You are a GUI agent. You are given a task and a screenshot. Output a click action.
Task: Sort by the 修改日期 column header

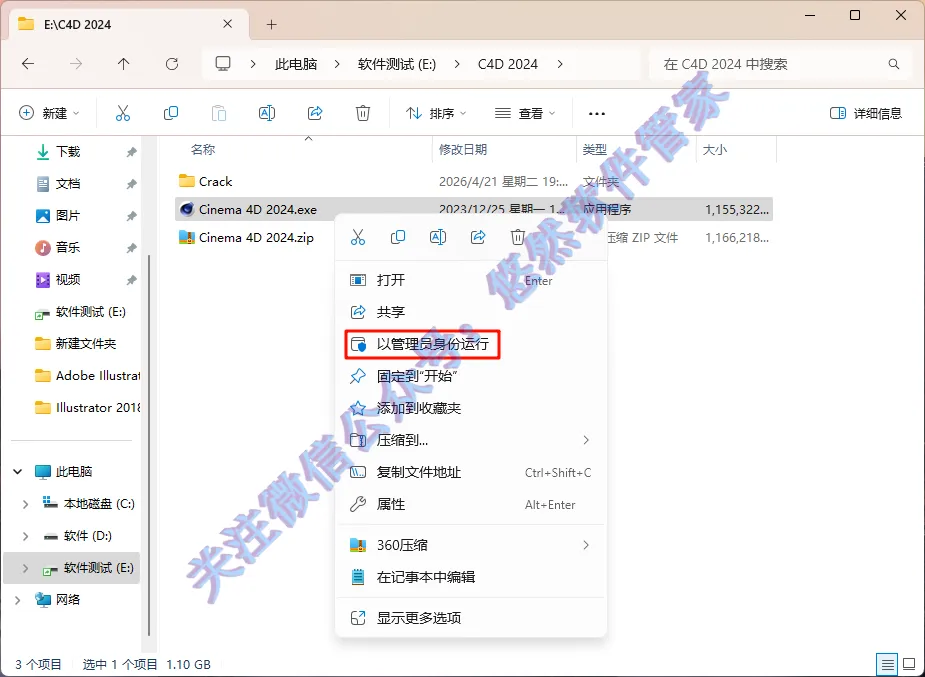coord(504,150)
